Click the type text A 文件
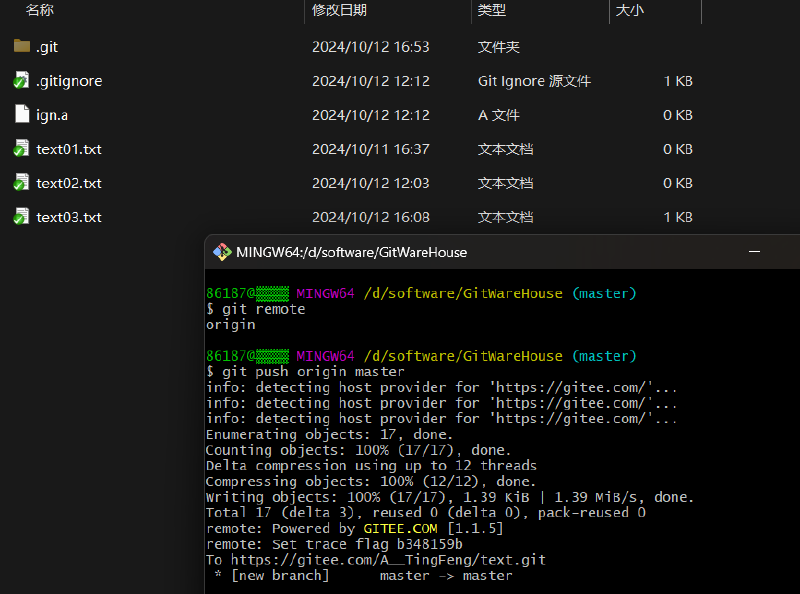The image size is (800, 594). (x=498, y=115)
